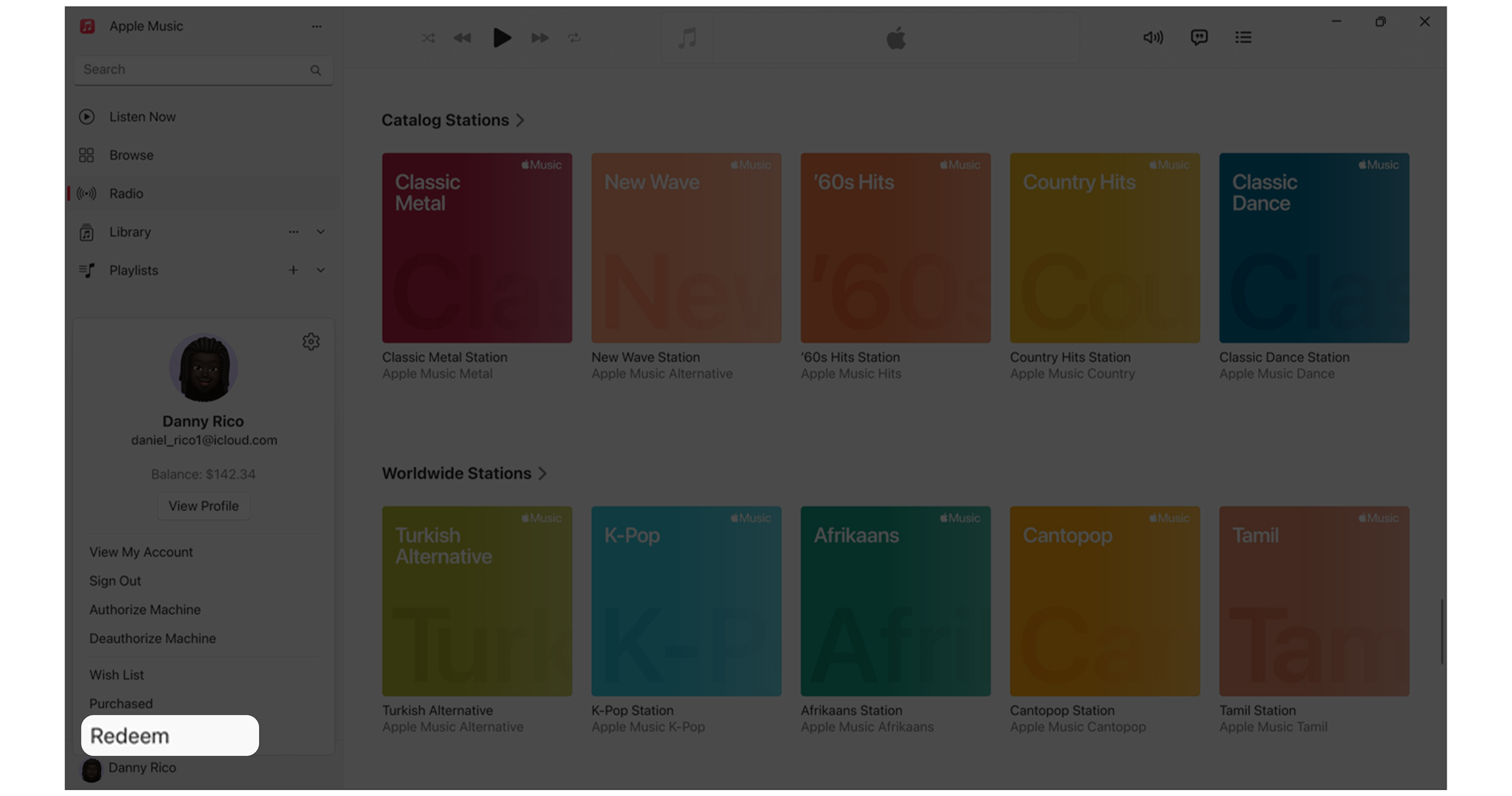Open Library more options ellipsis
The width and height of the screenshot is (1512, 796).
(294, 231)
